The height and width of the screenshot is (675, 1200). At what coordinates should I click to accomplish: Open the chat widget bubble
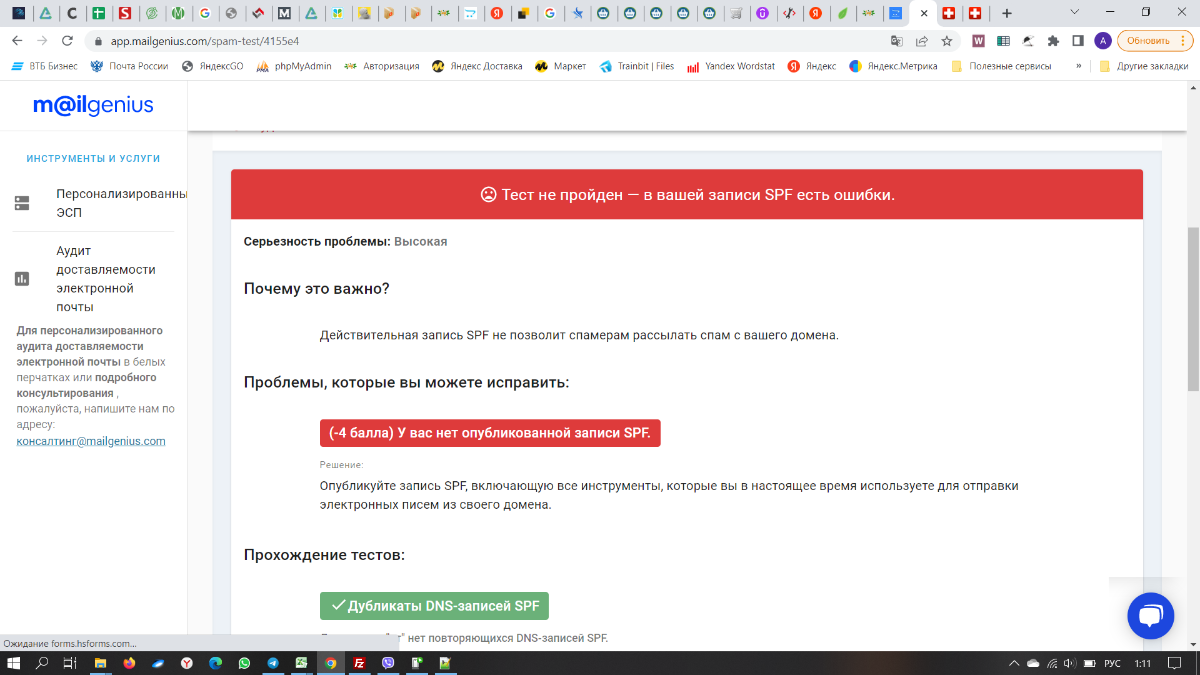tap(1151, 616)
